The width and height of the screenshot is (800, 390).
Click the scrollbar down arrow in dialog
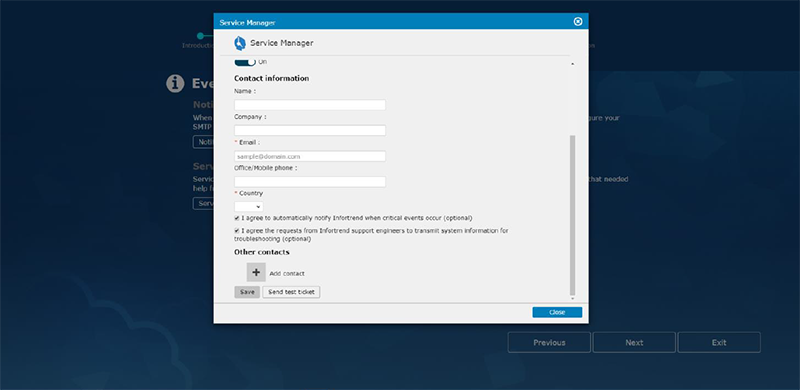click(x=572, y=299)
